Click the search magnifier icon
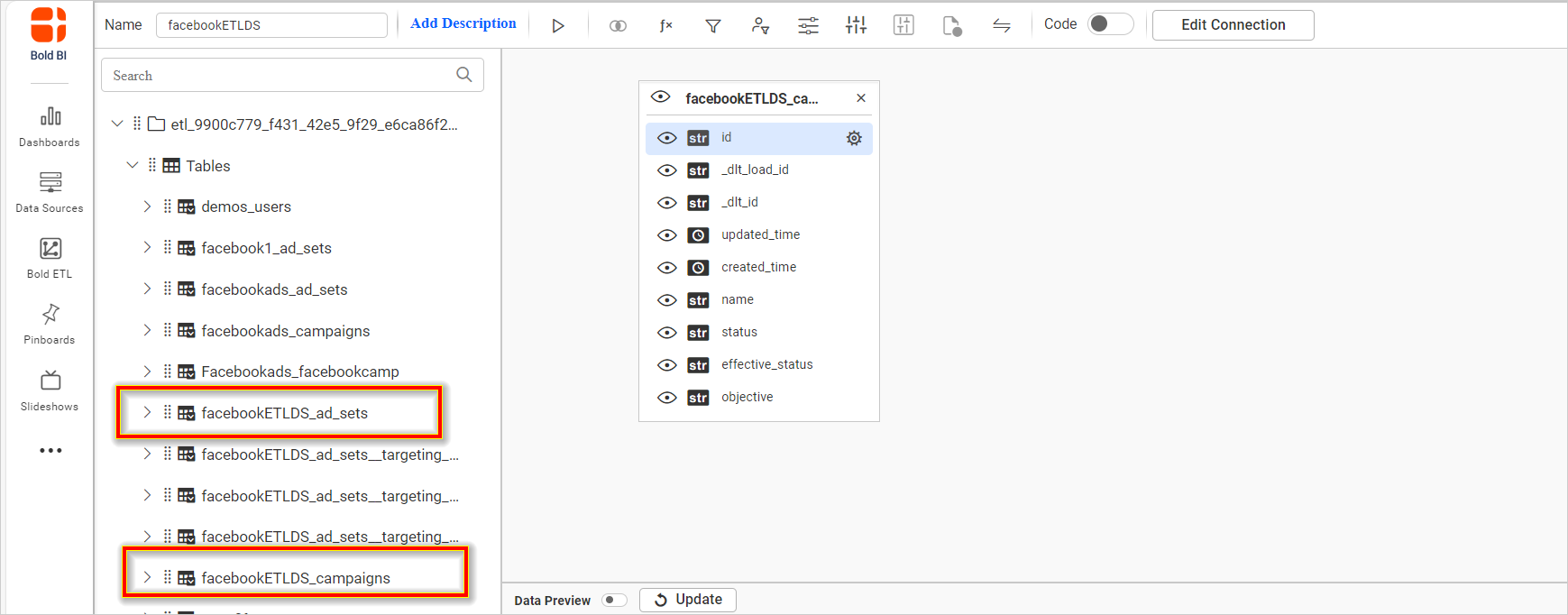This screenshot has height=615, width=1568. pyautogui.click(x=463, y=75)
